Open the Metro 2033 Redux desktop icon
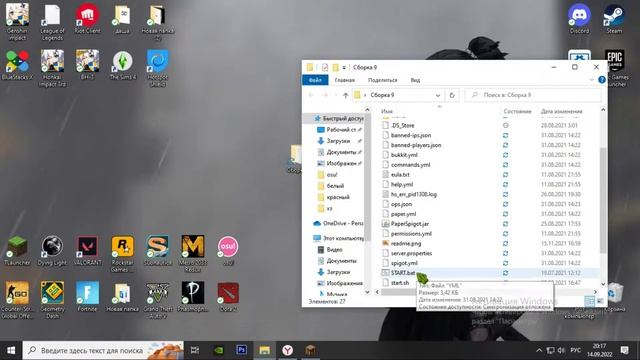640x360 pixels. pyautogui.click(x=193, y=253)
